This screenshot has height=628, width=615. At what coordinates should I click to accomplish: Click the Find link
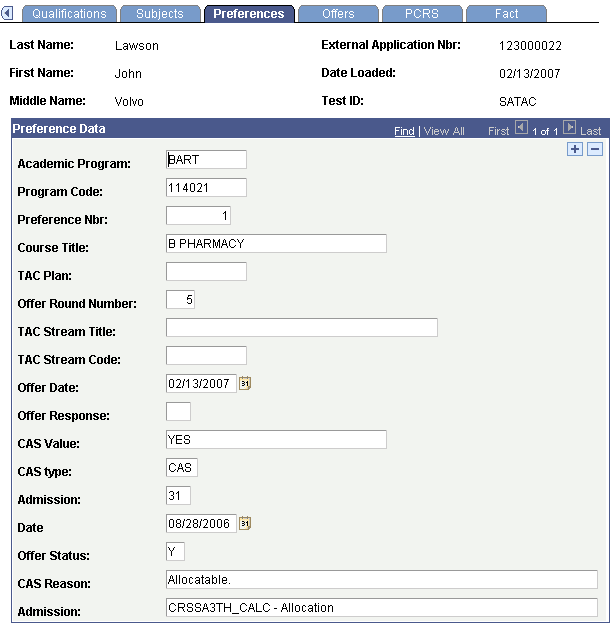[x=404, y=131]
